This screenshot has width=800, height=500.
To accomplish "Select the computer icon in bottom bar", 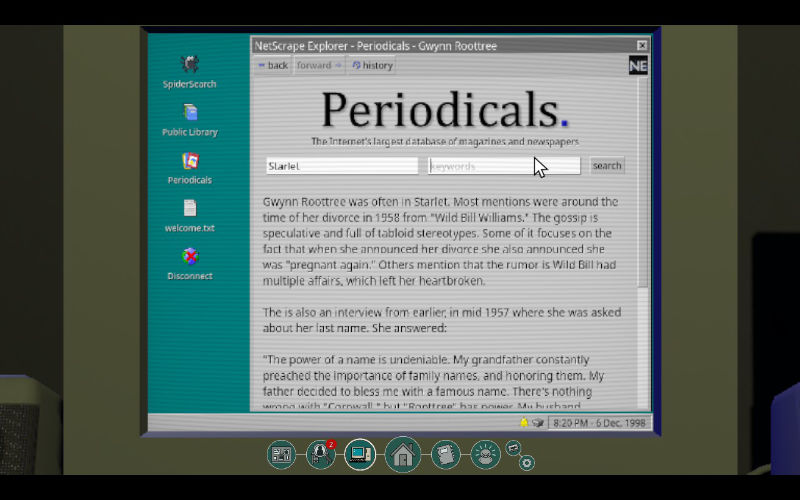I will (x=359, y=455).
